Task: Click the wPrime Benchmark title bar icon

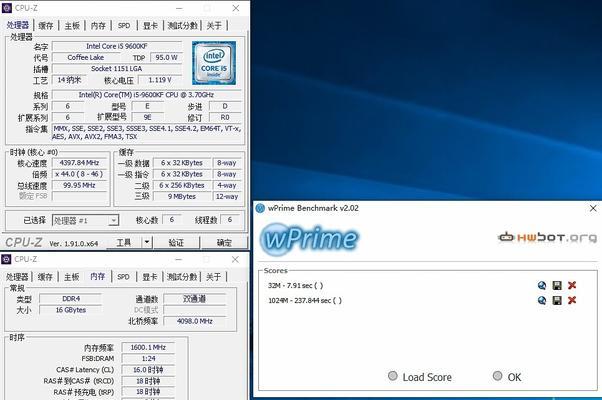Action: point(260,208)
